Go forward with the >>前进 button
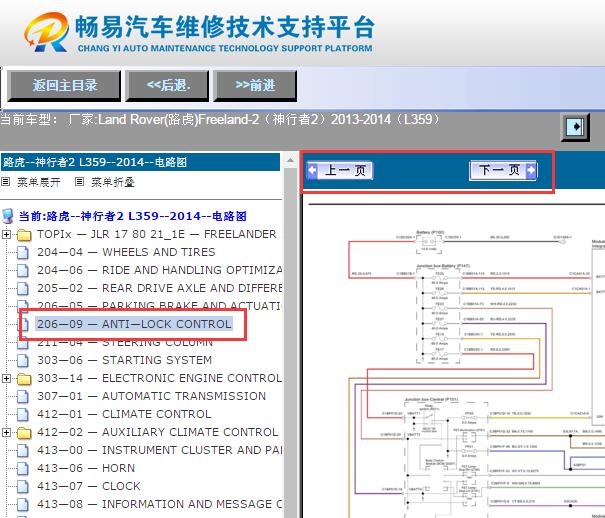This screenshot has width=605, height=518. (255, 86)
